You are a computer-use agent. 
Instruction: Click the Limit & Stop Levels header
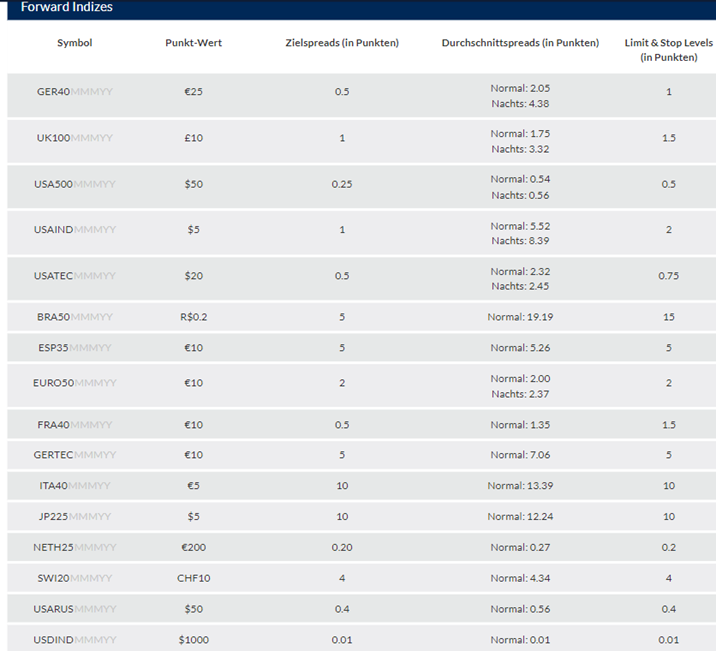(x=669, y=50)
